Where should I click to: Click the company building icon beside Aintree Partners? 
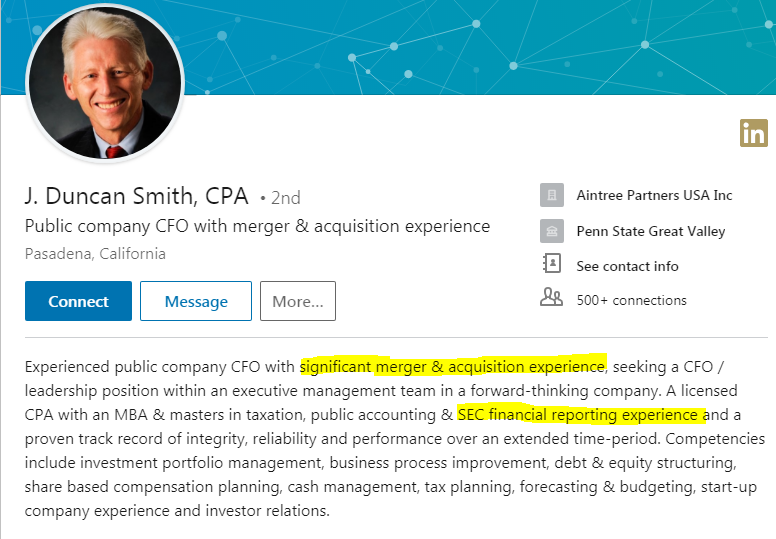[552, 195]
